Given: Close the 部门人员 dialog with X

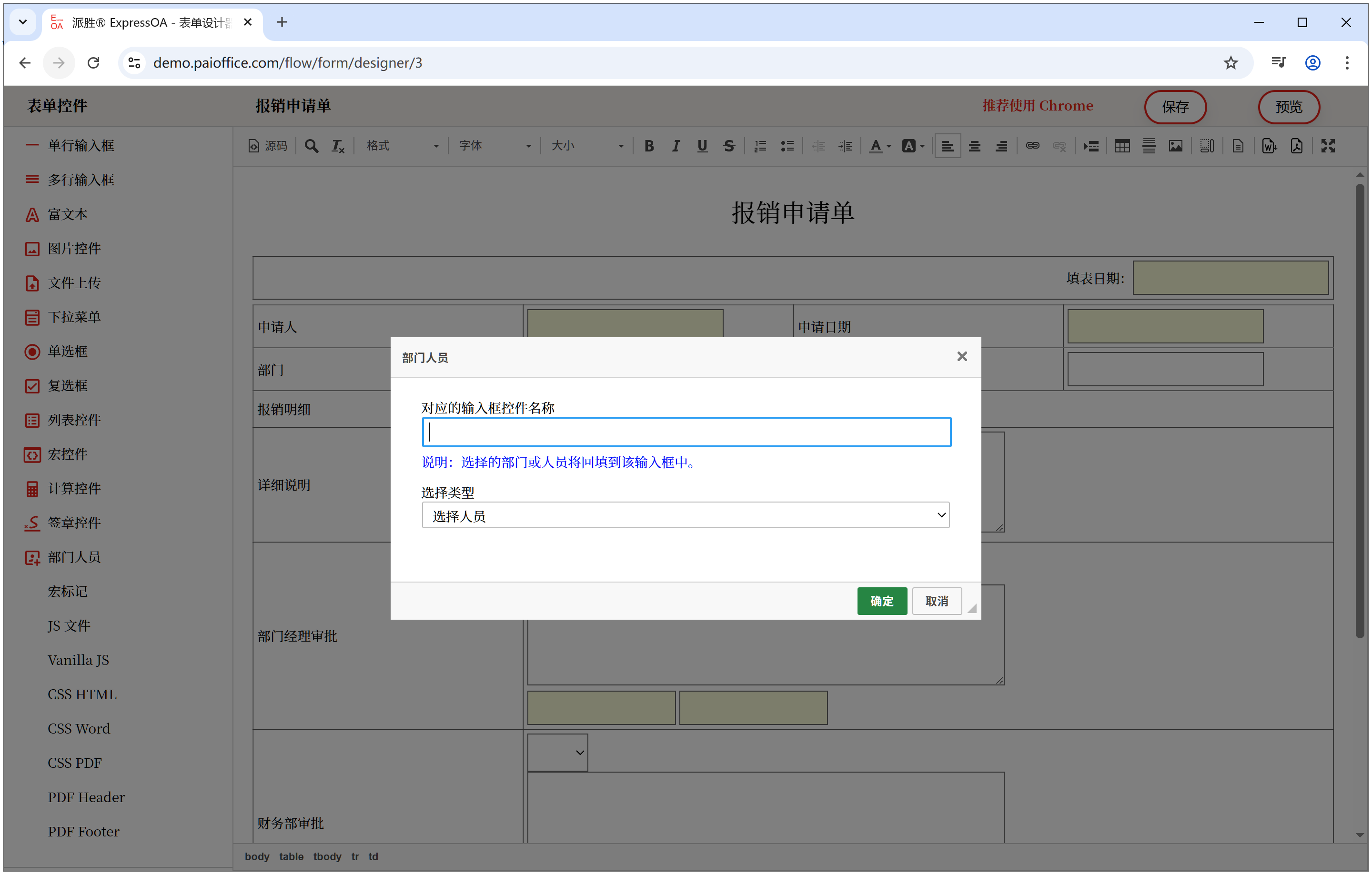Looking at the screenshot, I should pos(961,357).
